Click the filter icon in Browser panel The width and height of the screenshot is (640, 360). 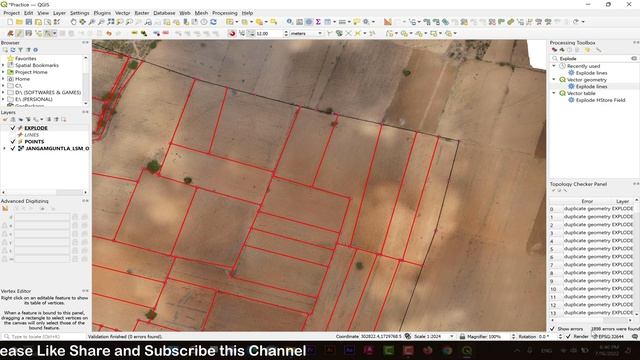[x=20, y=50]
